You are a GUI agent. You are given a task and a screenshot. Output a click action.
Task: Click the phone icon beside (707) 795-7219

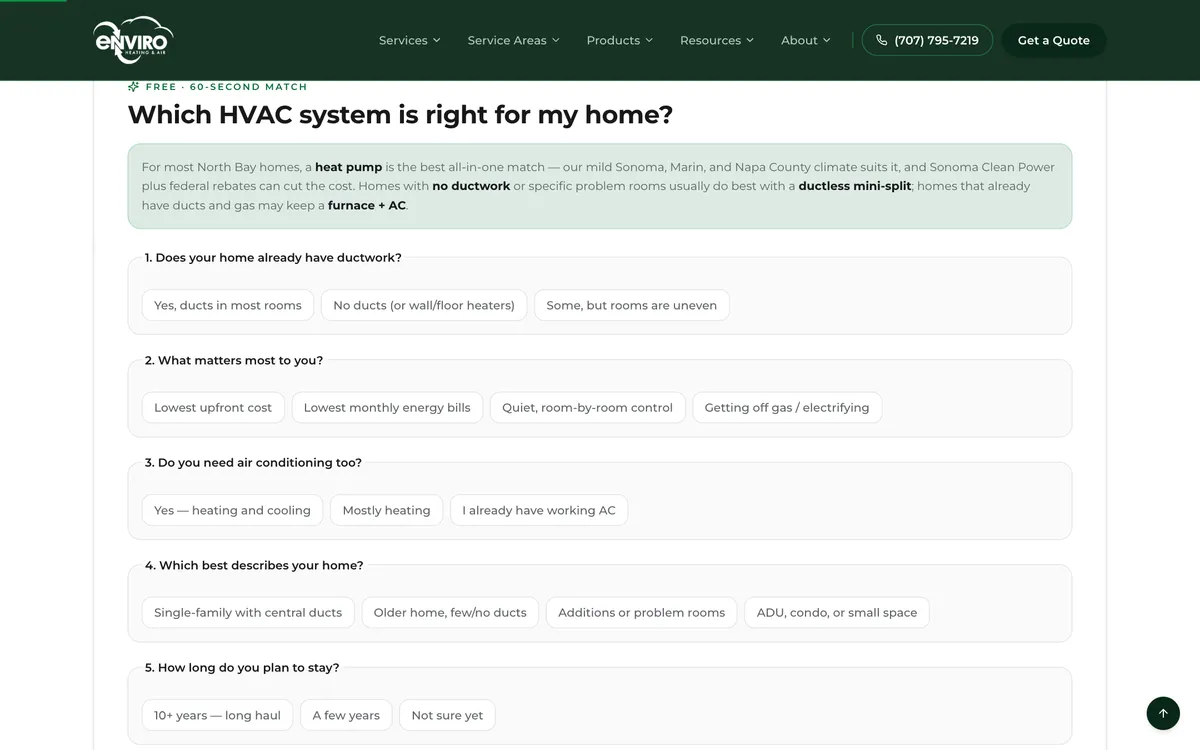[x=881, y=40]
